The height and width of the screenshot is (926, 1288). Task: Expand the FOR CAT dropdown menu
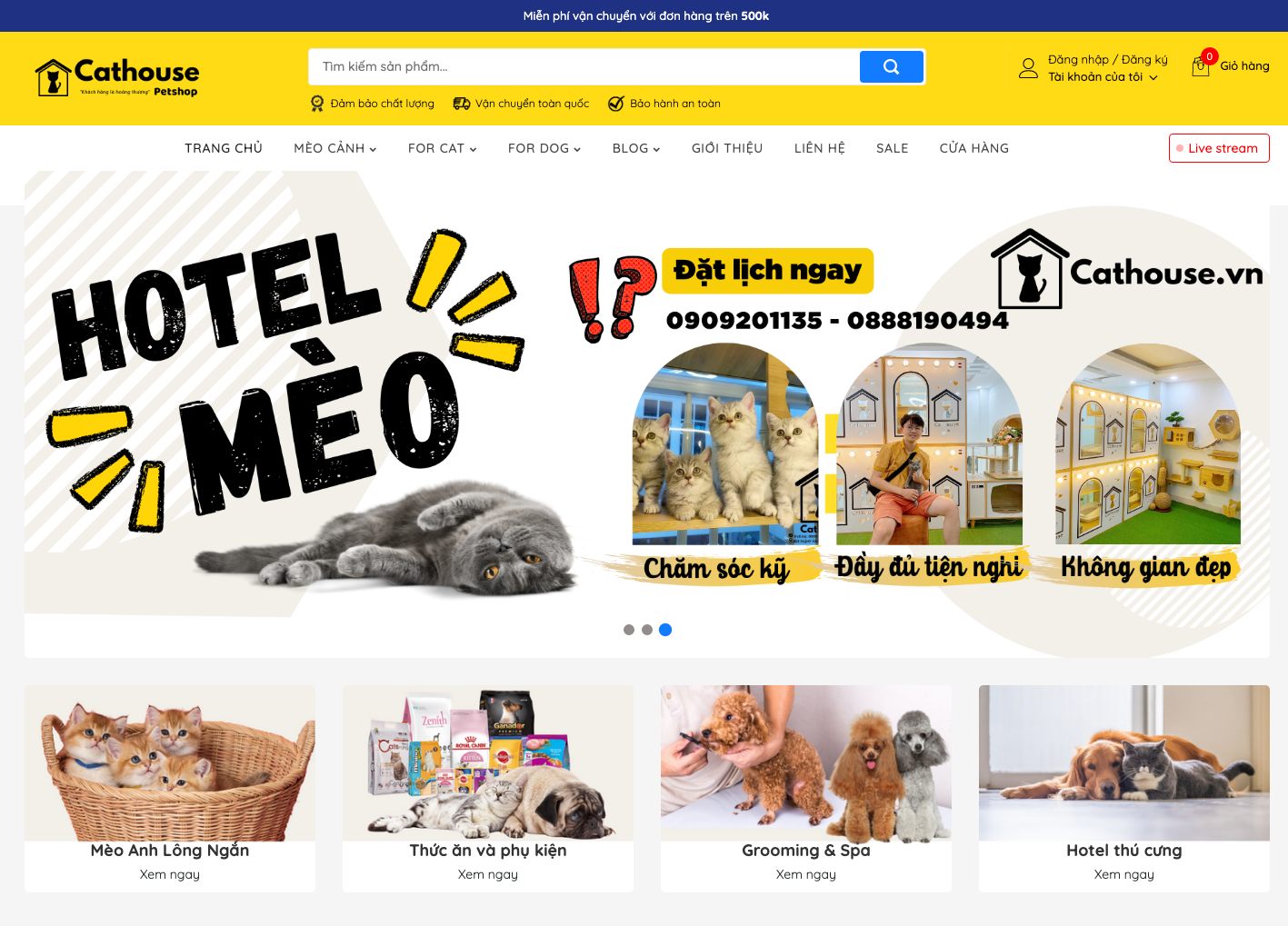click(x=443, y=148)
